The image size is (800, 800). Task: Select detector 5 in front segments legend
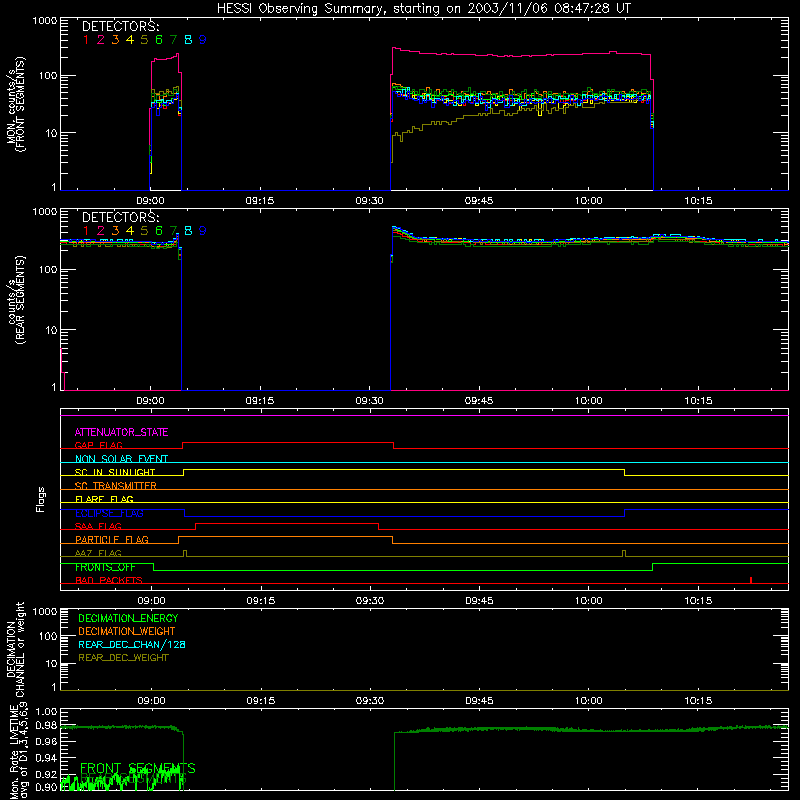(x=144, y=40)
